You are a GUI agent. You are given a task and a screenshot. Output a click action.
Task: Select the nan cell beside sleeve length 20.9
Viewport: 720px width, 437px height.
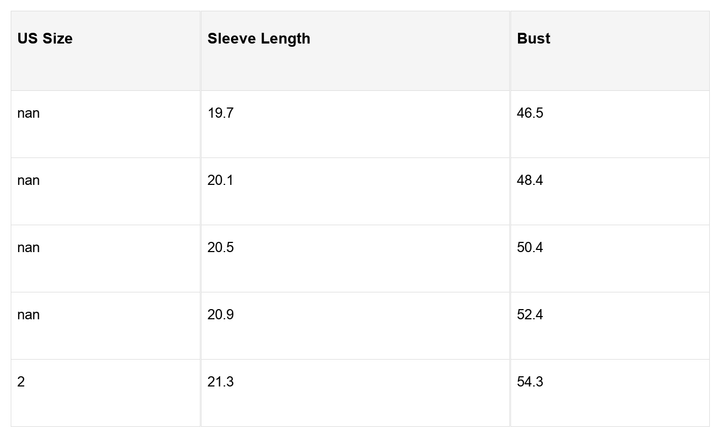29,315
